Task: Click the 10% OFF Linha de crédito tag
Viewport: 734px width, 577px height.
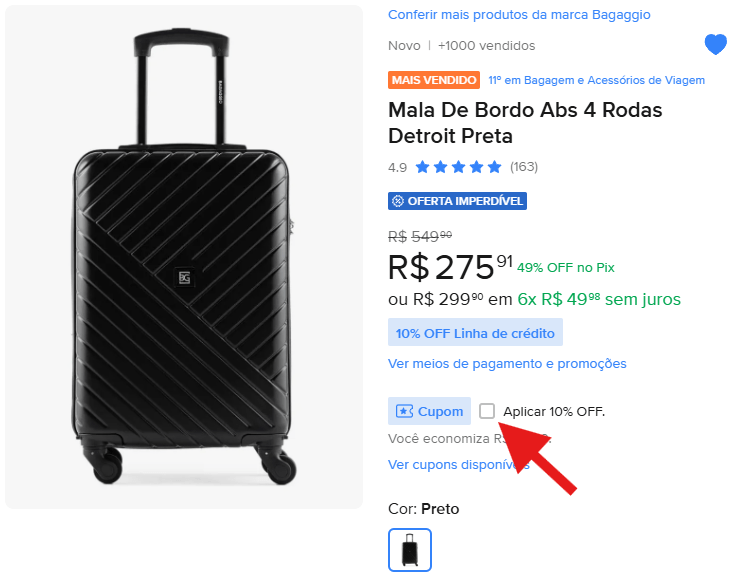Action: (x=475, y=333)
